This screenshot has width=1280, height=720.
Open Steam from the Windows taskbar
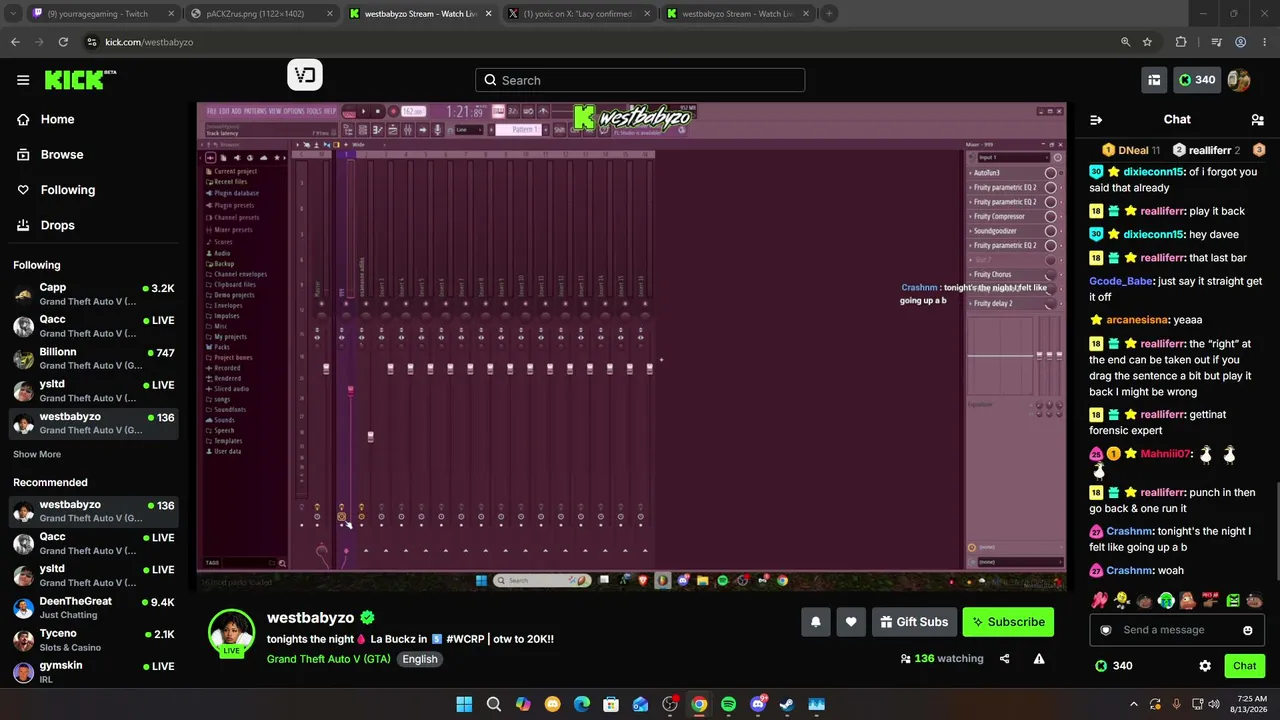(787, 704)
